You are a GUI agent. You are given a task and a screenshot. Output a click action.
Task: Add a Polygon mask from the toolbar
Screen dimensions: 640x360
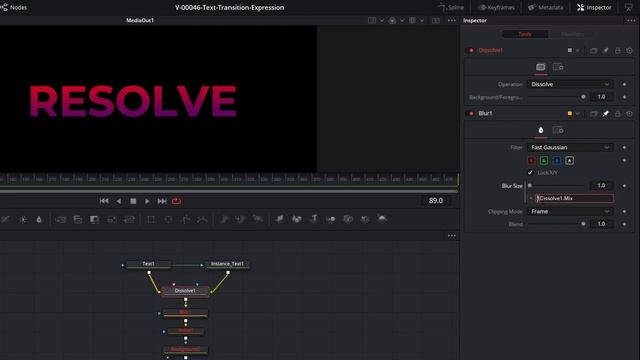185,220
